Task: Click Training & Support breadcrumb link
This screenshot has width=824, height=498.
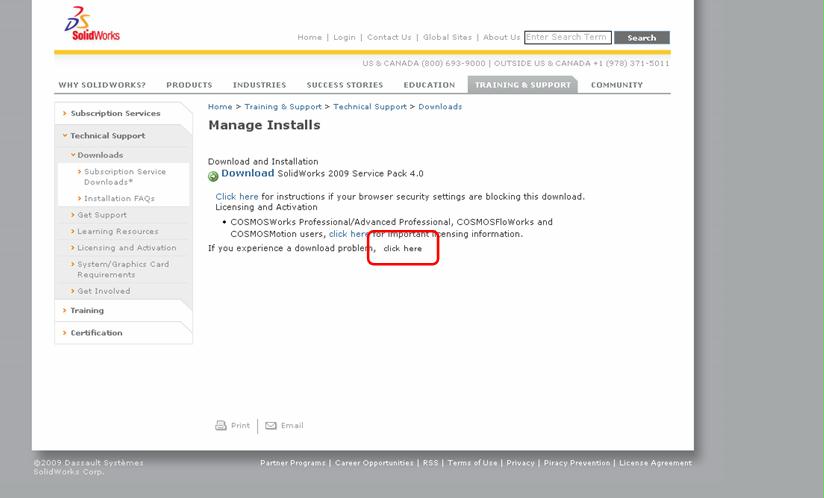Action: coord(283,107)
